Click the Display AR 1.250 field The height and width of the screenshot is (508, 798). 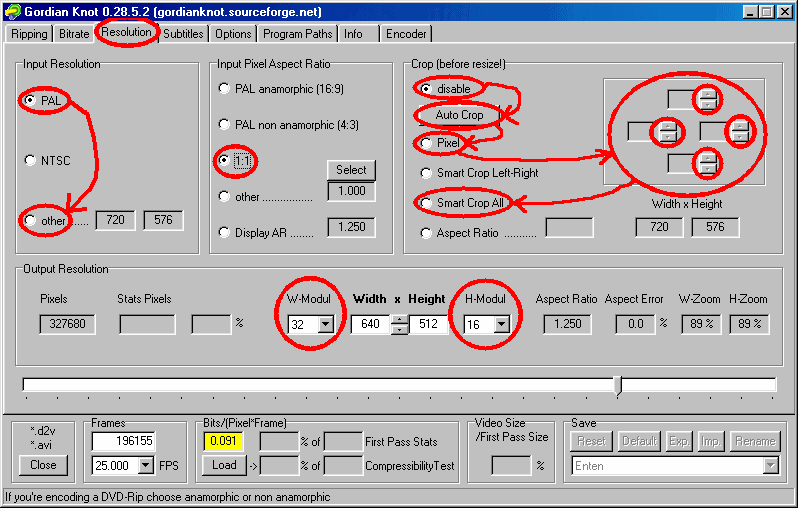(352, 227)
